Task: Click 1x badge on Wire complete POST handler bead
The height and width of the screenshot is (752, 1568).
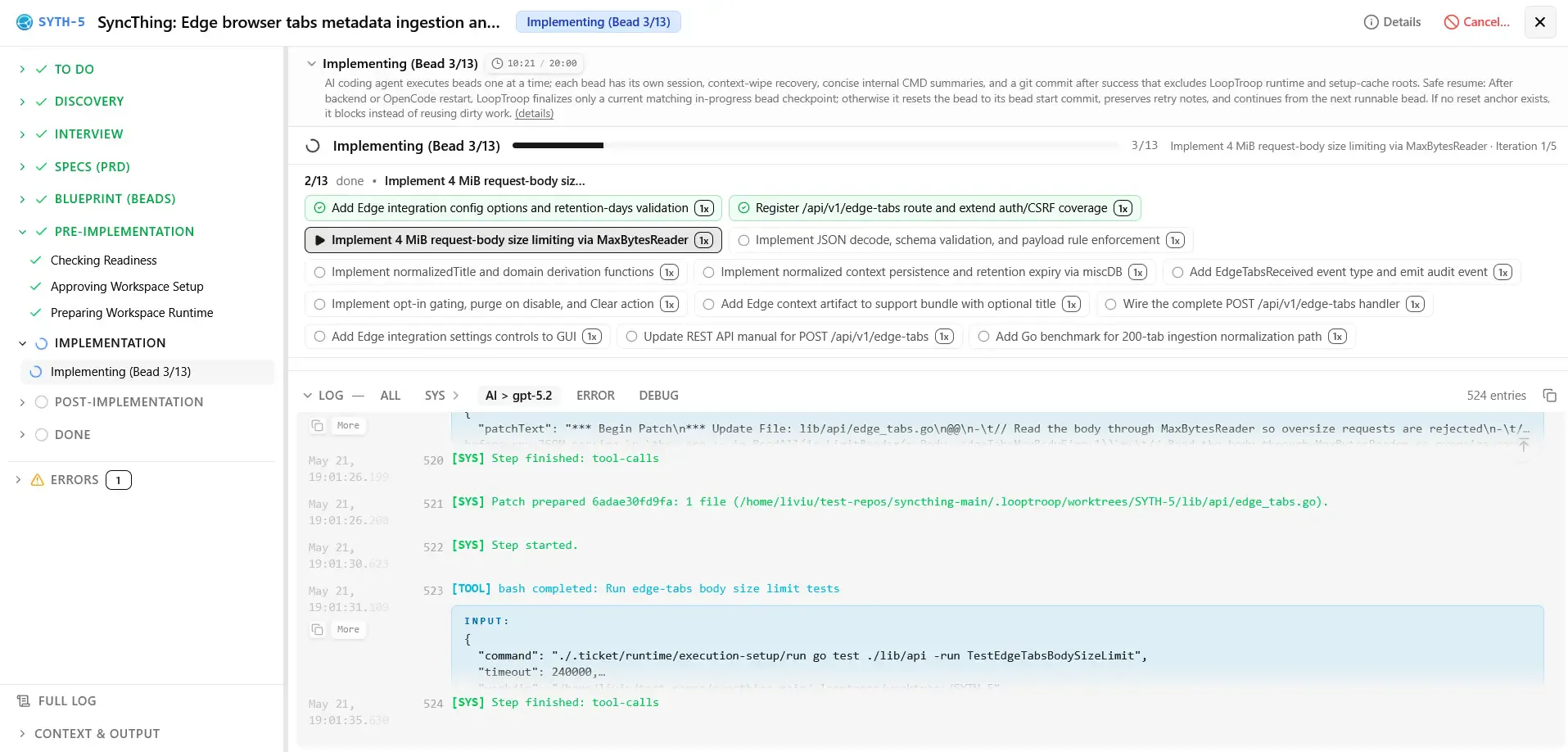Action: pyautogui.click(x=1415, y=304)
